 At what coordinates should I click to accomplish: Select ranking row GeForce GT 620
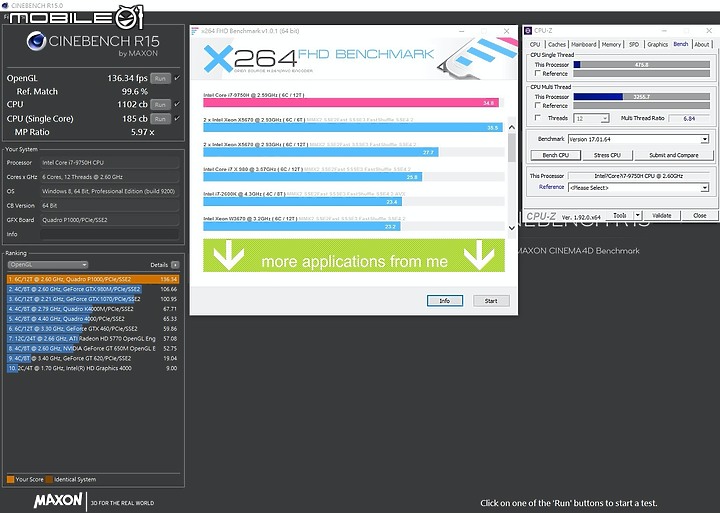click(x=93, y=358)
